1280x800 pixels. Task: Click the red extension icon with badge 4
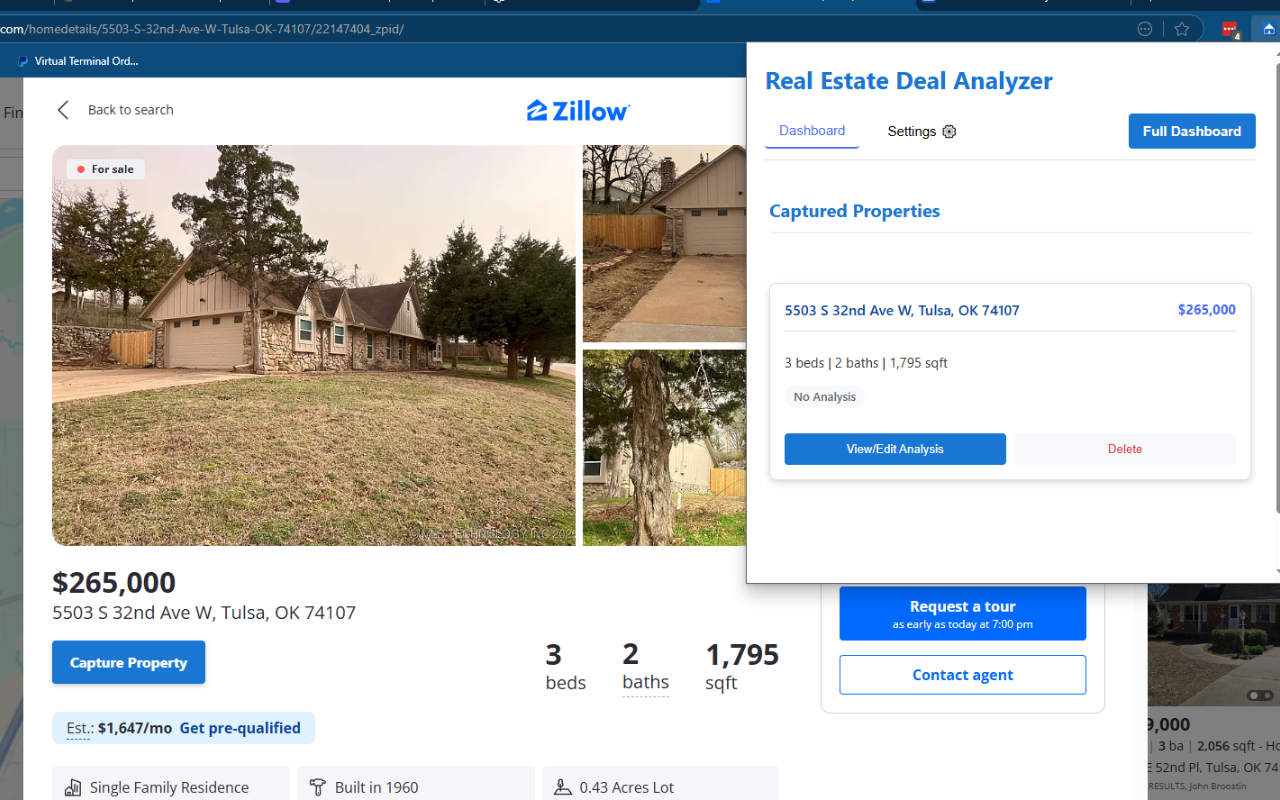pyautogui.click(x=1229, y=29)
